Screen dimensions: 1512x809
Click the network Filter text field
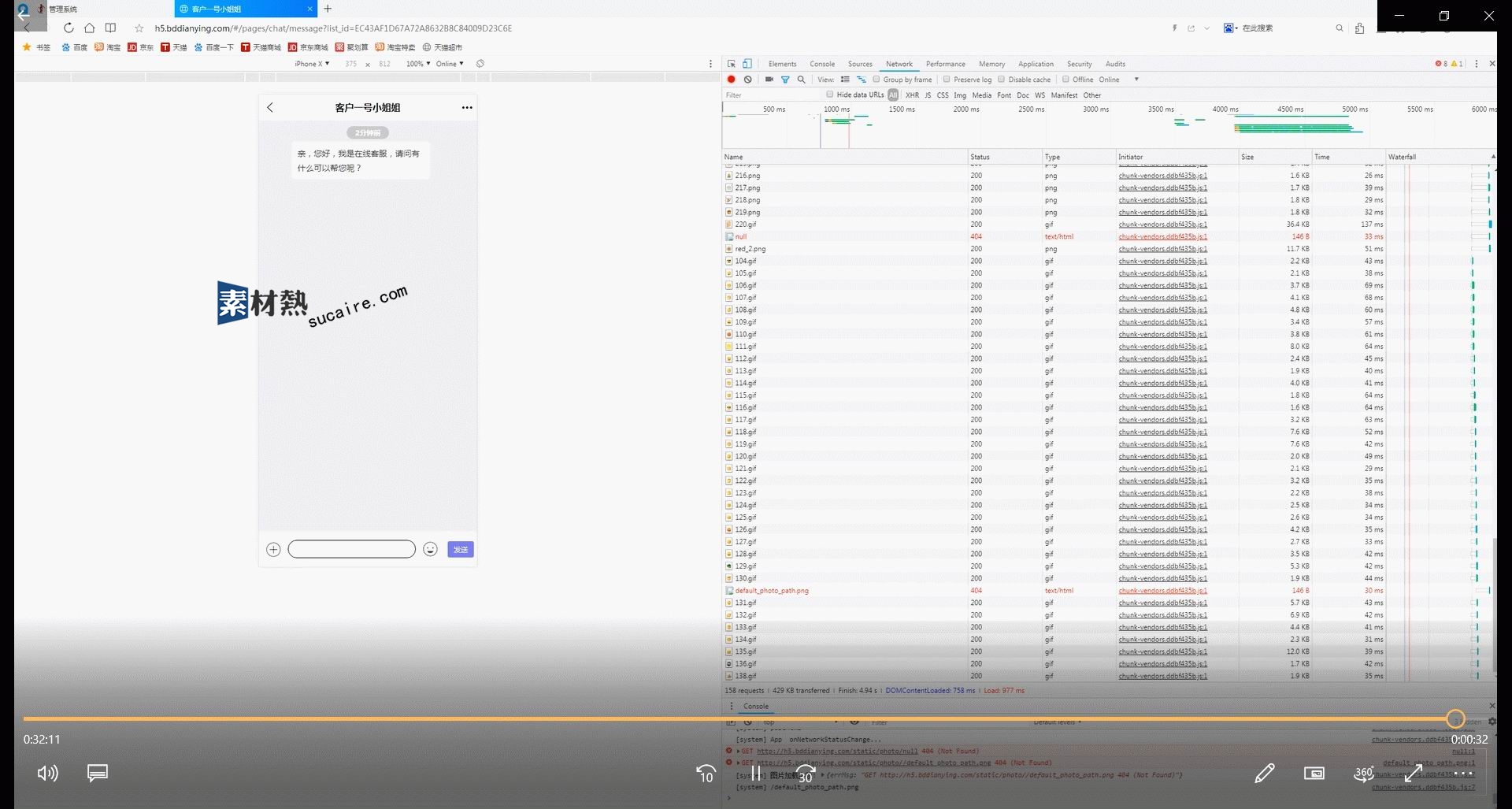(772, 95)
